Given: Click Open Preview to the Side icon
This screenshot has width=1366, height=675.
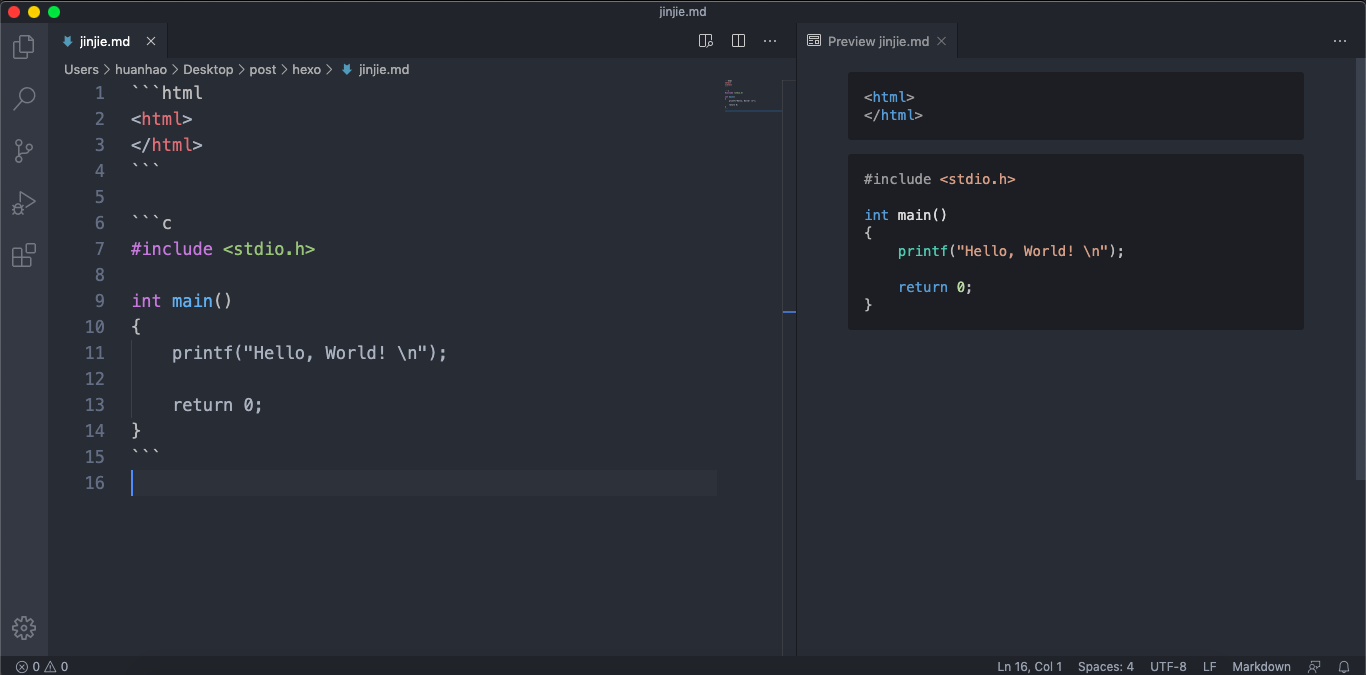Looking at the screenshot, I should 706,41.
